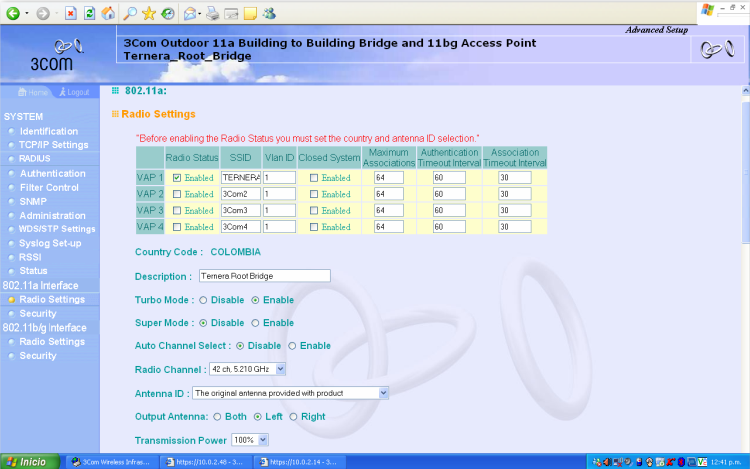Enable VAP 2 Closed System checkbox

click(314, 194)
